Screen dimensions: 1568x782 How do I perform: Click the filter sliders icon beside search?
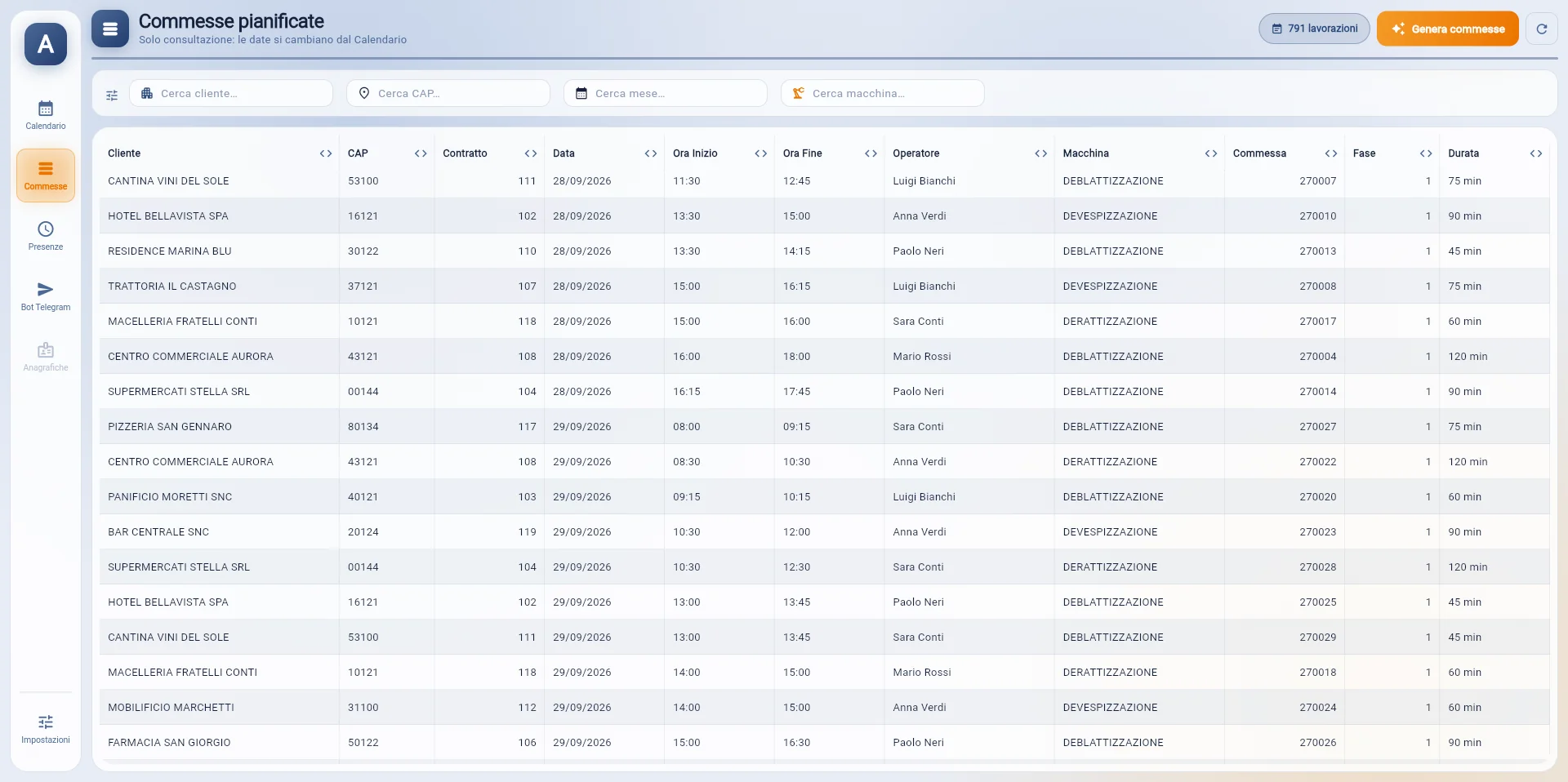click(x=112, y=95)
